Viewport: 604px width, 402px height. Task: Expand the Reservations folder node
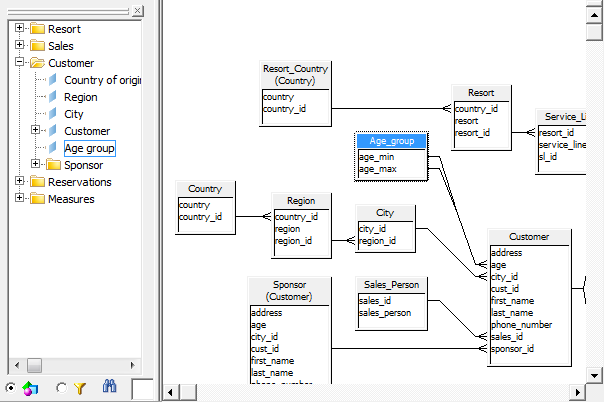pos(19,181)
